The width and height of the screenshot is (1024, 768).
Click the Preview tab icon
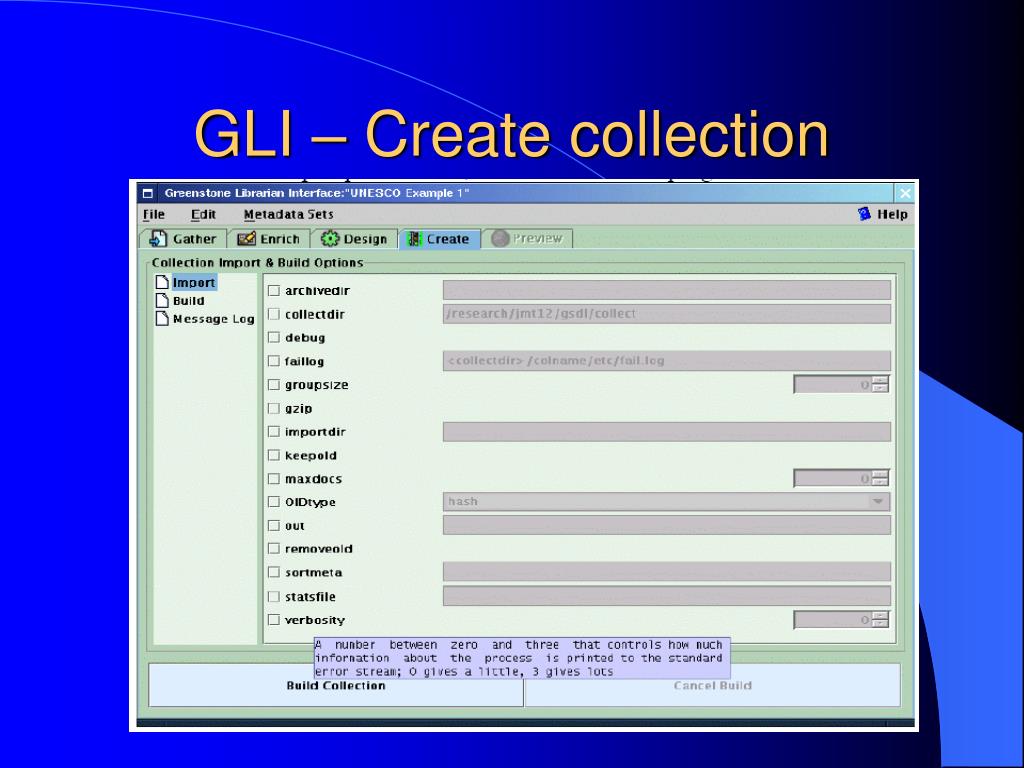(500, 239)
